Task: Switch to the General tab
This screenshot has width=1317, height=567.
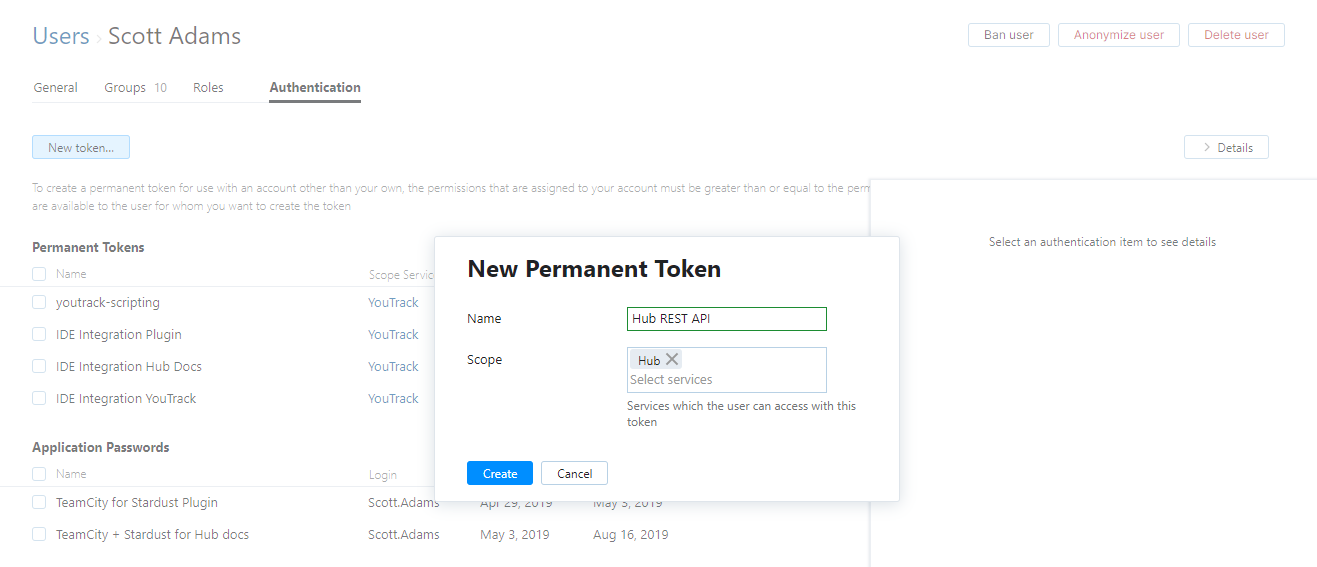Action: [x=56, y=88]
